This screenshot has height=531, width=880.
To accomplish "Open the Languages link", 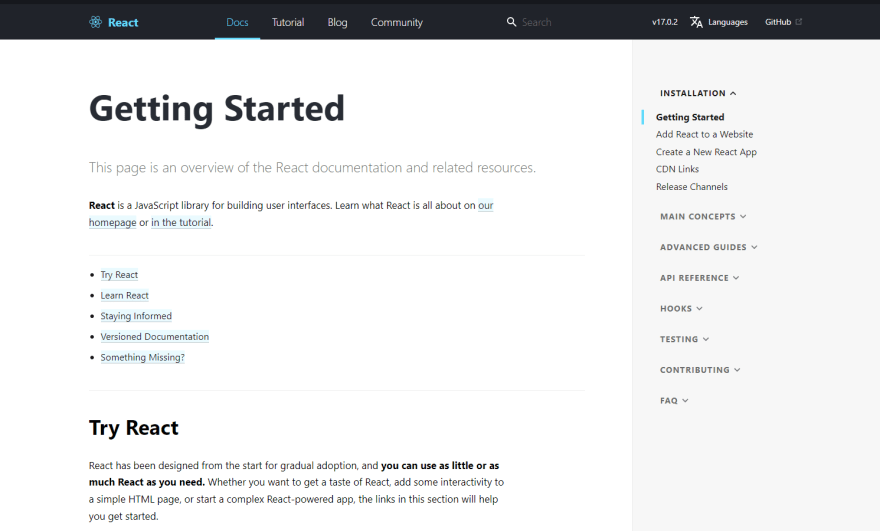I will pos(727,22).
